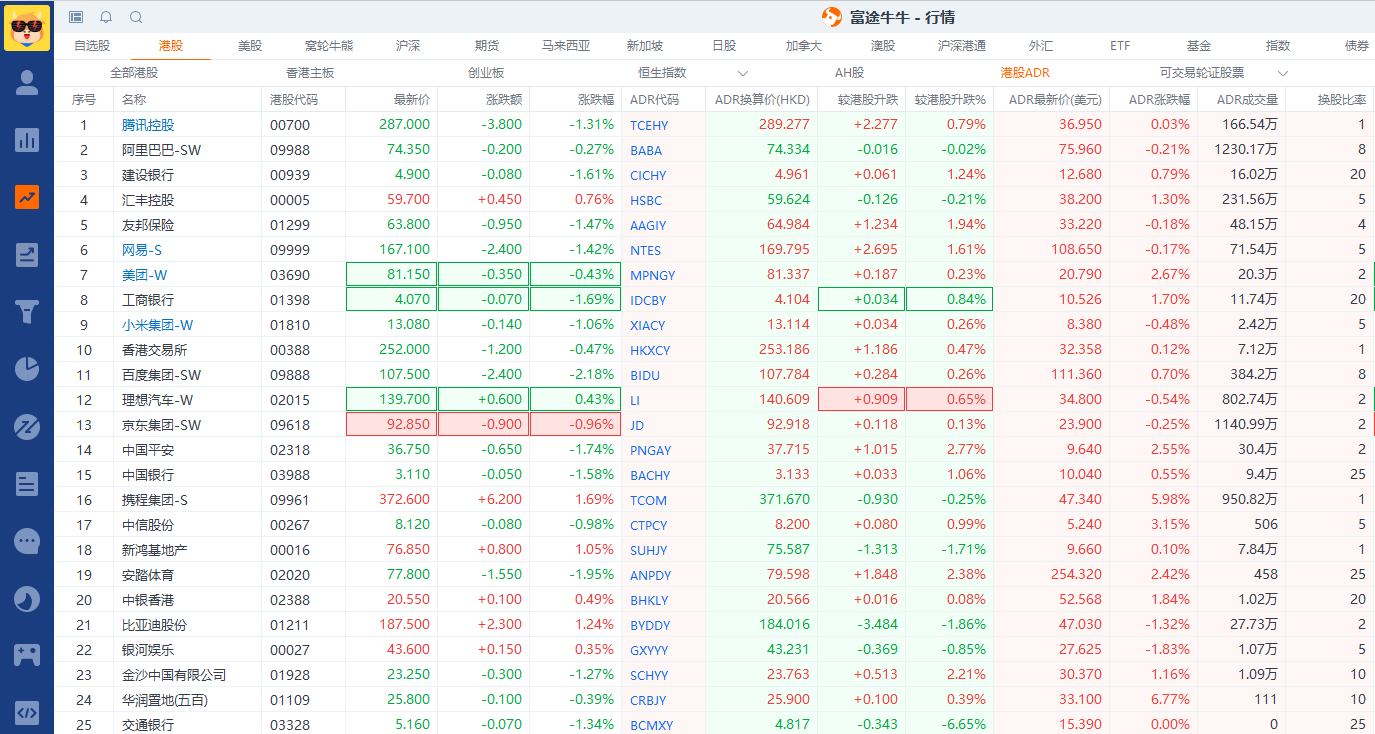Open the trade chart-with-lines sidebar icon
This screenshot has width=1375, height=734.
[x=27, y=255]
